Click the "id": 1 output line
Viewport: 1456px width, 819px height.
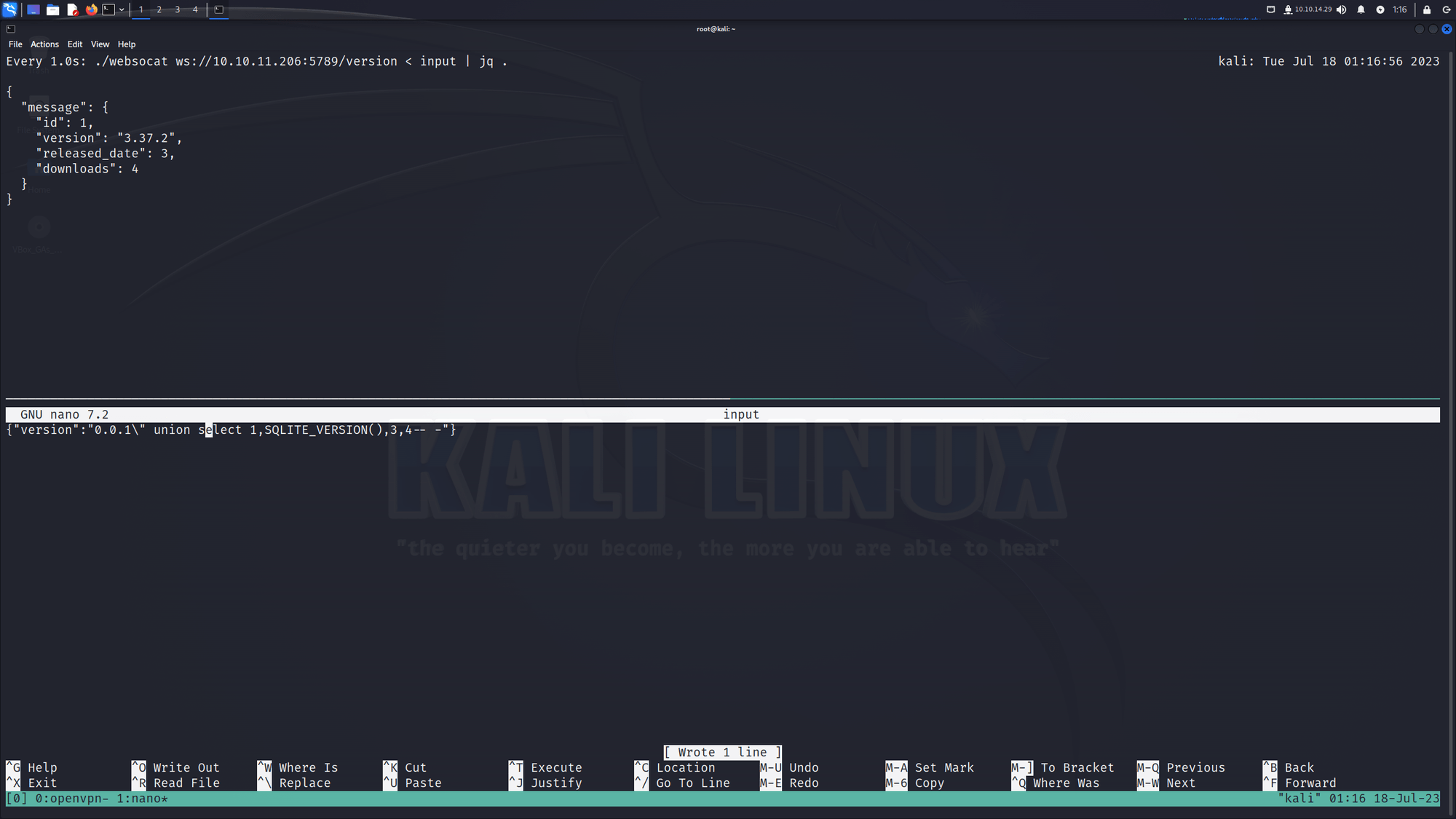tap(65, 122)
